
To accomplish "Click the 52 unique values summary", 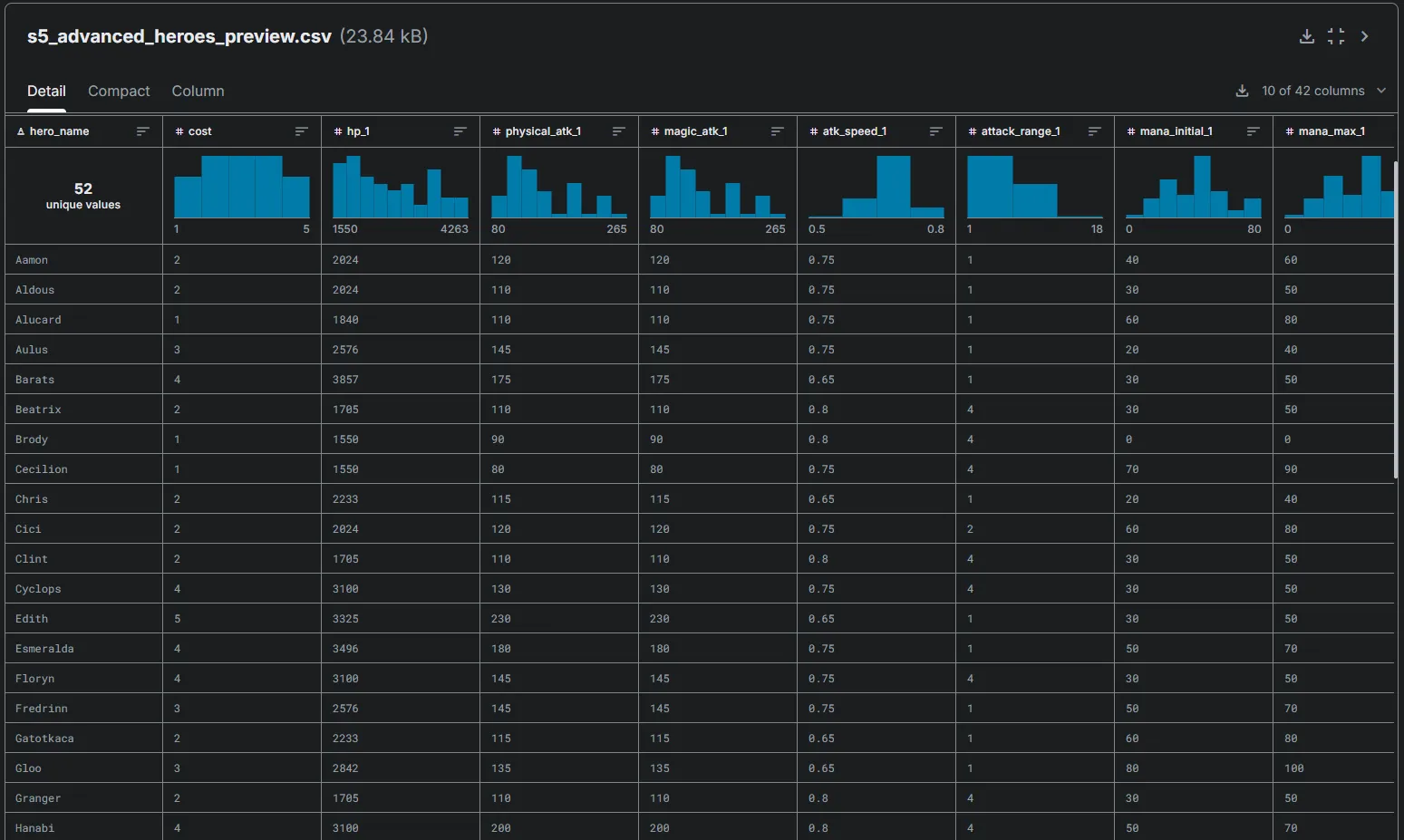I will (83, 196).
